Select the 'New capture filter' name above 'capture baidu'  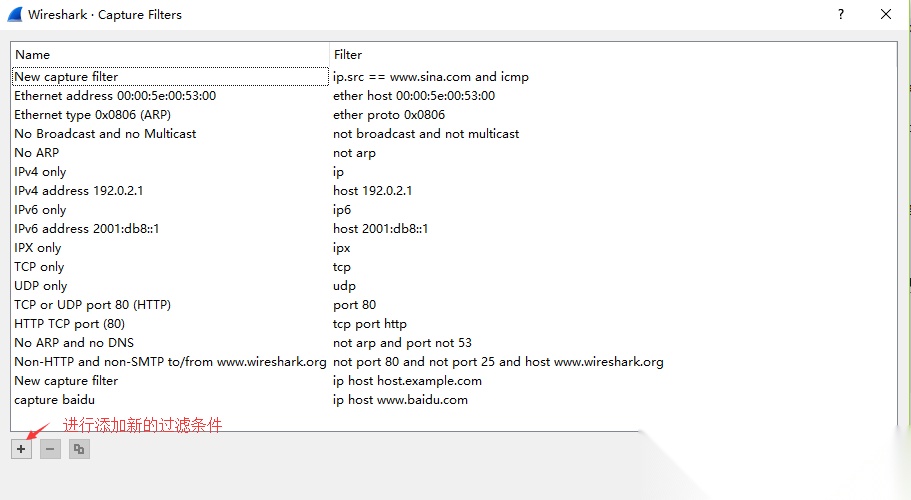pyautogui.click(x=66, y=381)
